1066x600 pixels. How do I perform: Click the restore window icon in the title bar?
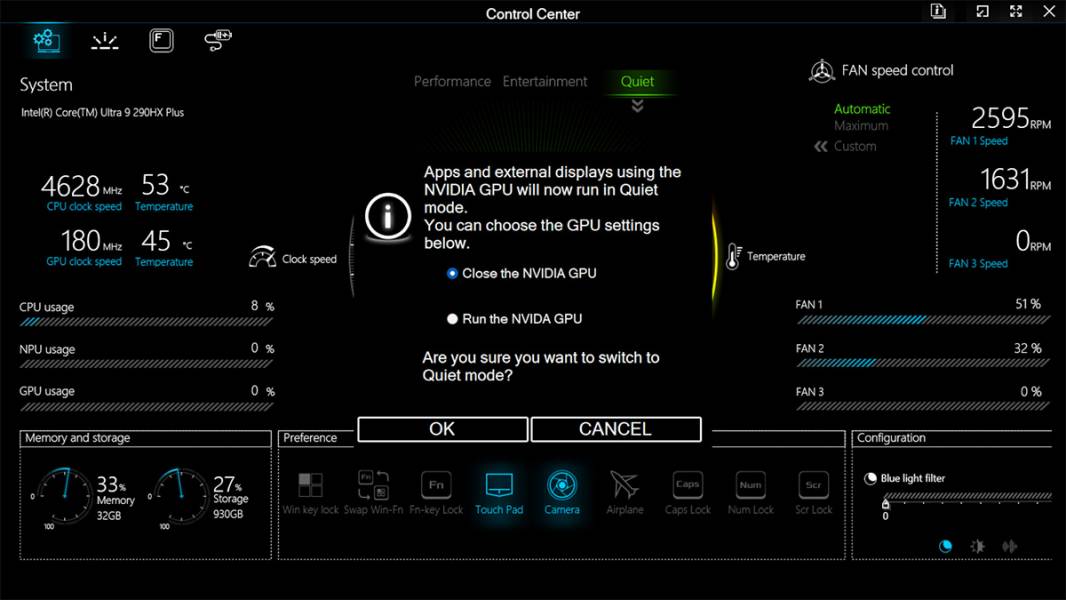point(982,11)
